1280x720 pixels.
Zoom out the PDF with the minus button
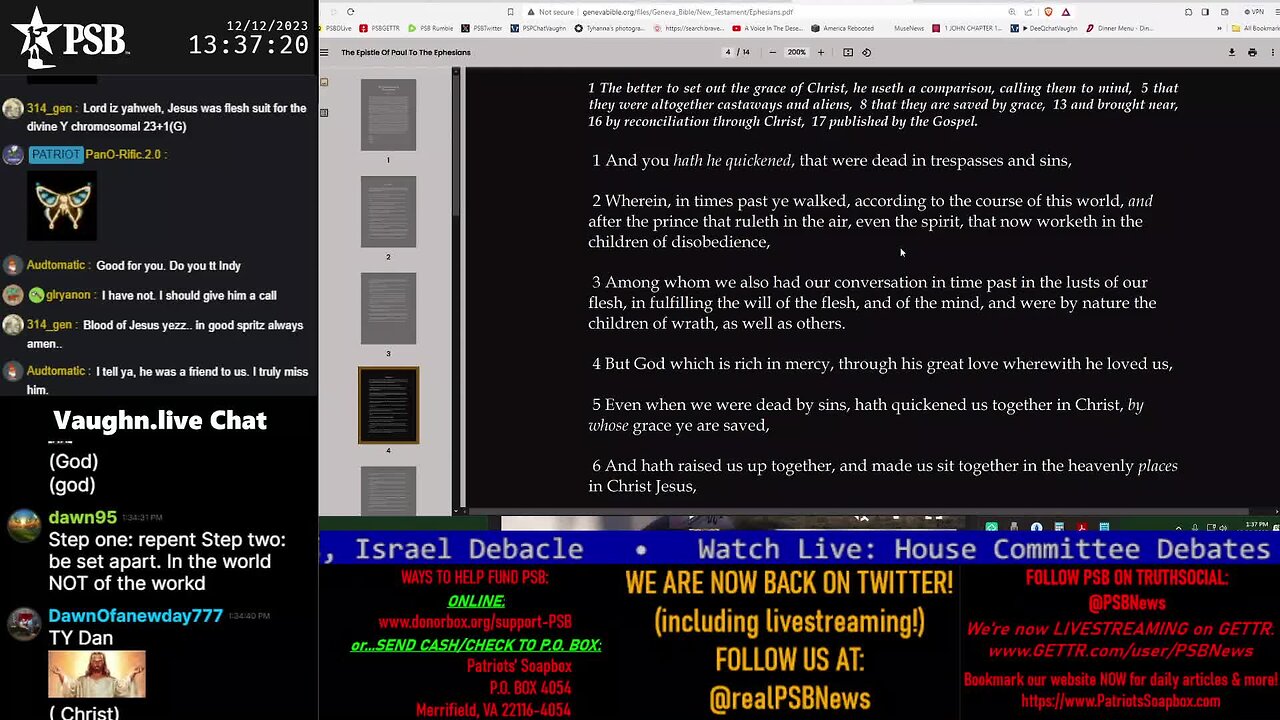[772, 52]
